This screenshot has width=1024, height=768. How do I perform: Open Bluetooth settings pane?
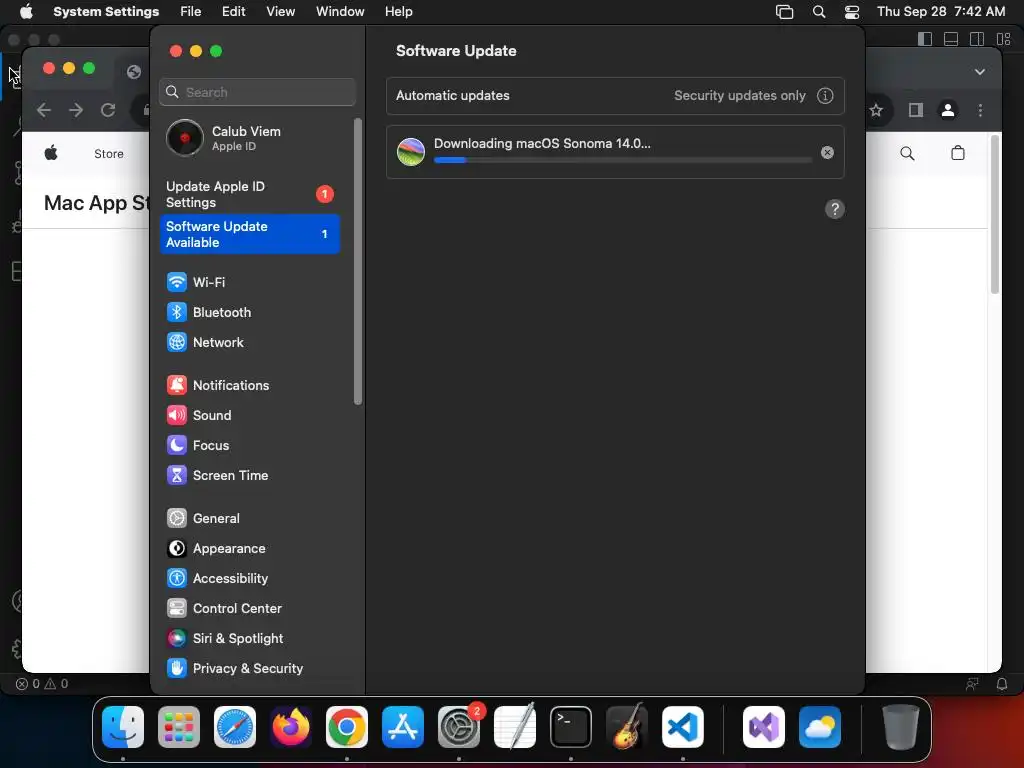[x=249, y=312]
